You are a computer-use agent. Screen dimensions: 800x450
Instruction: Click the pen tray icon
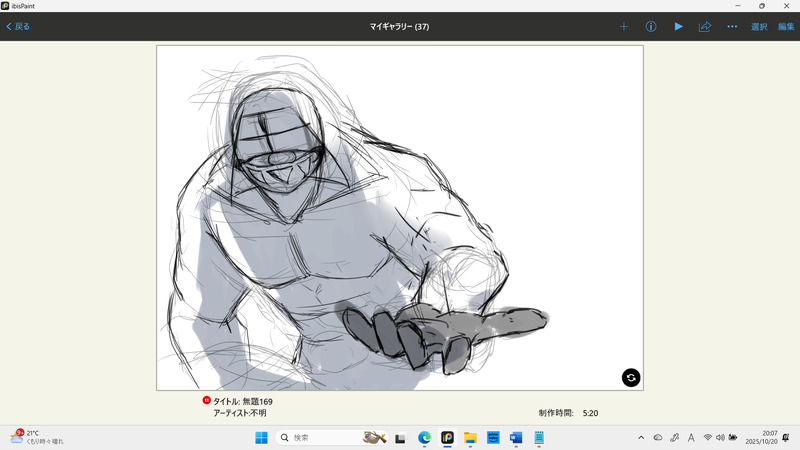(674, 438)
